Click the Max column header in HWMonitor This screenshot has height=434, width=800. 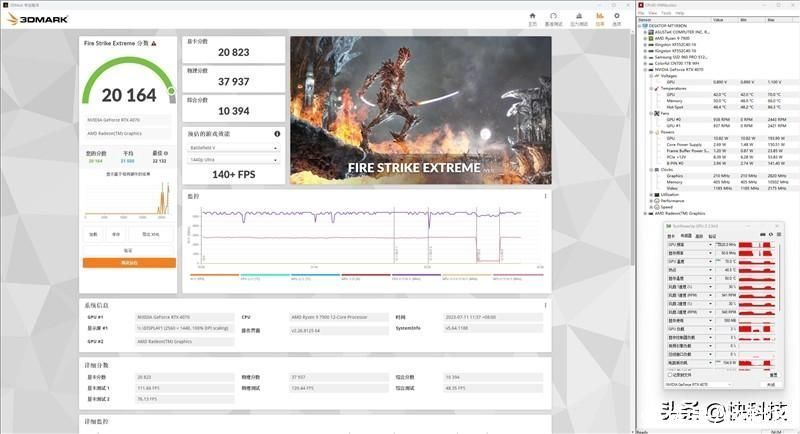771,19
